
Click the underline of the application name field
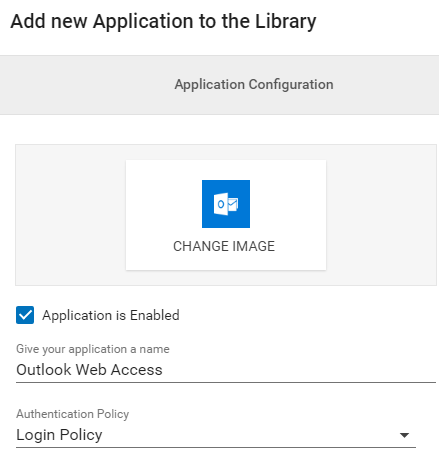[x=226, y=382]
